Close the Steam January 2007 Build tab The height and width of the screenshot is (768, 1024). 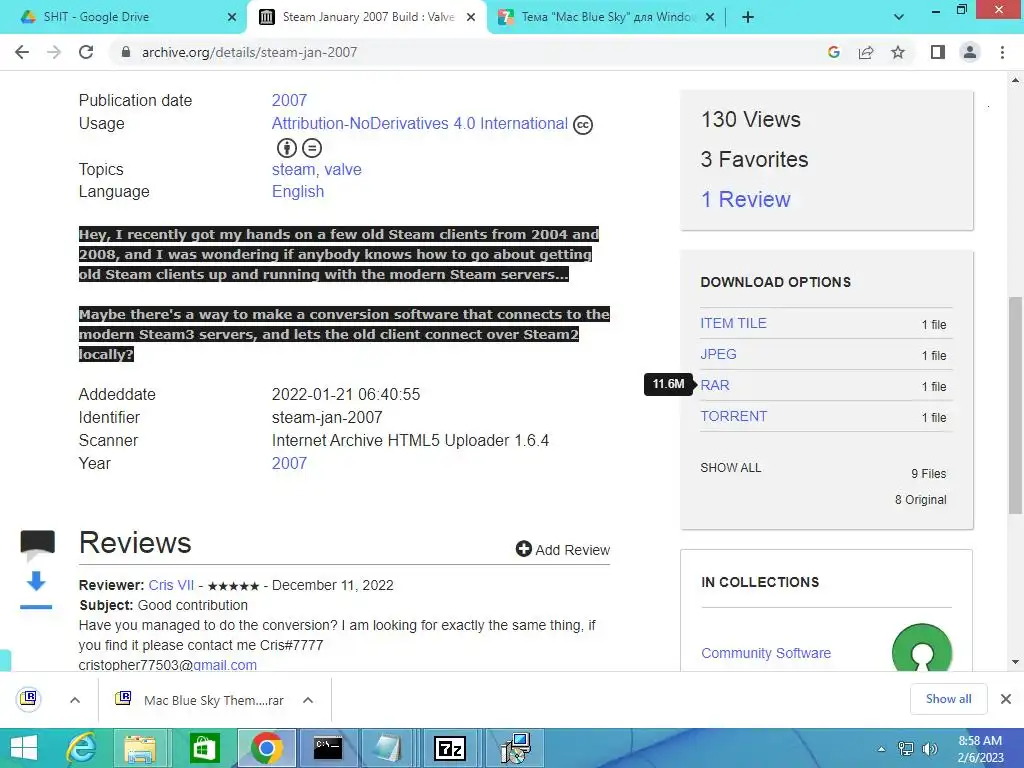tap(471, 17)
